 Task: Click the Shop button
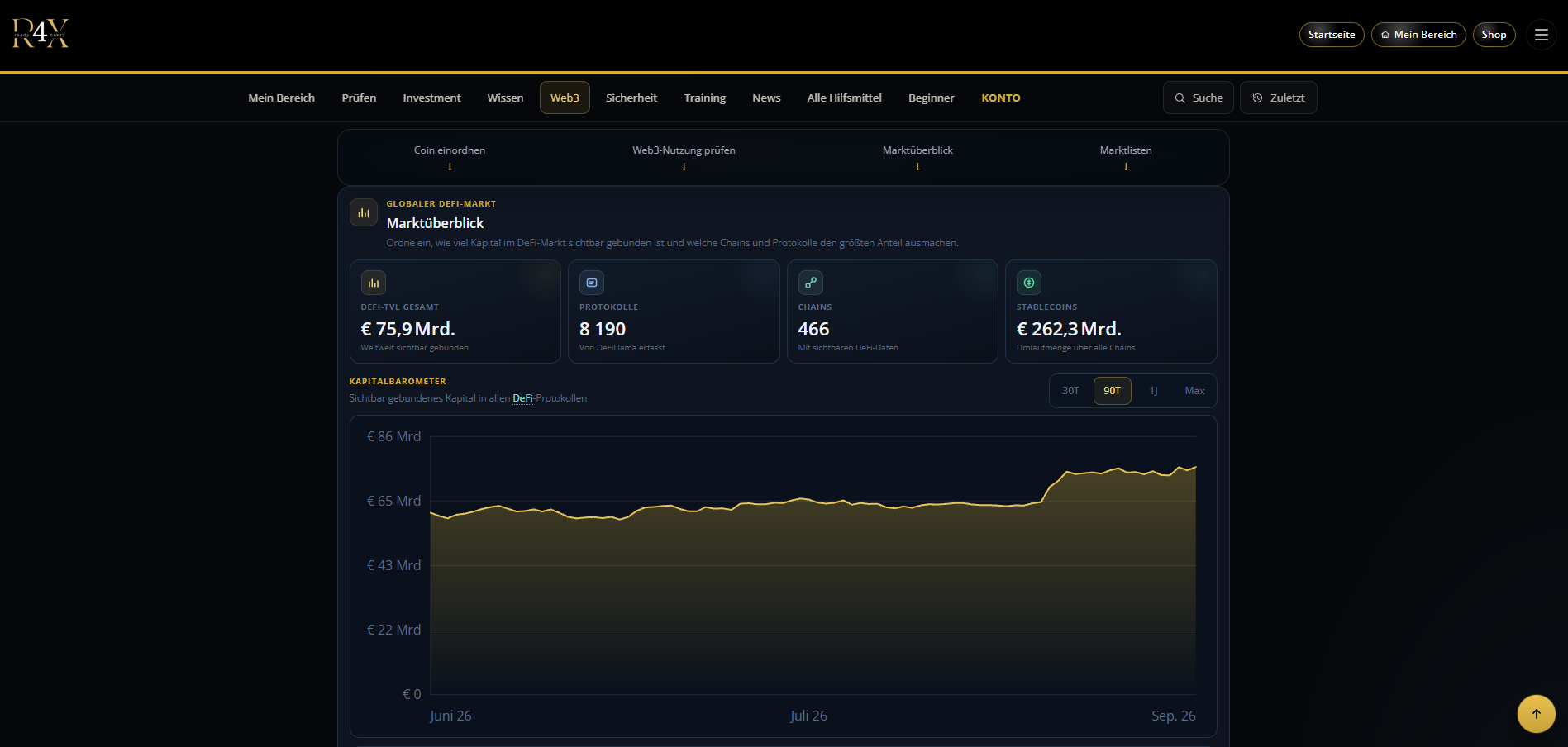tap(1494, 35)
